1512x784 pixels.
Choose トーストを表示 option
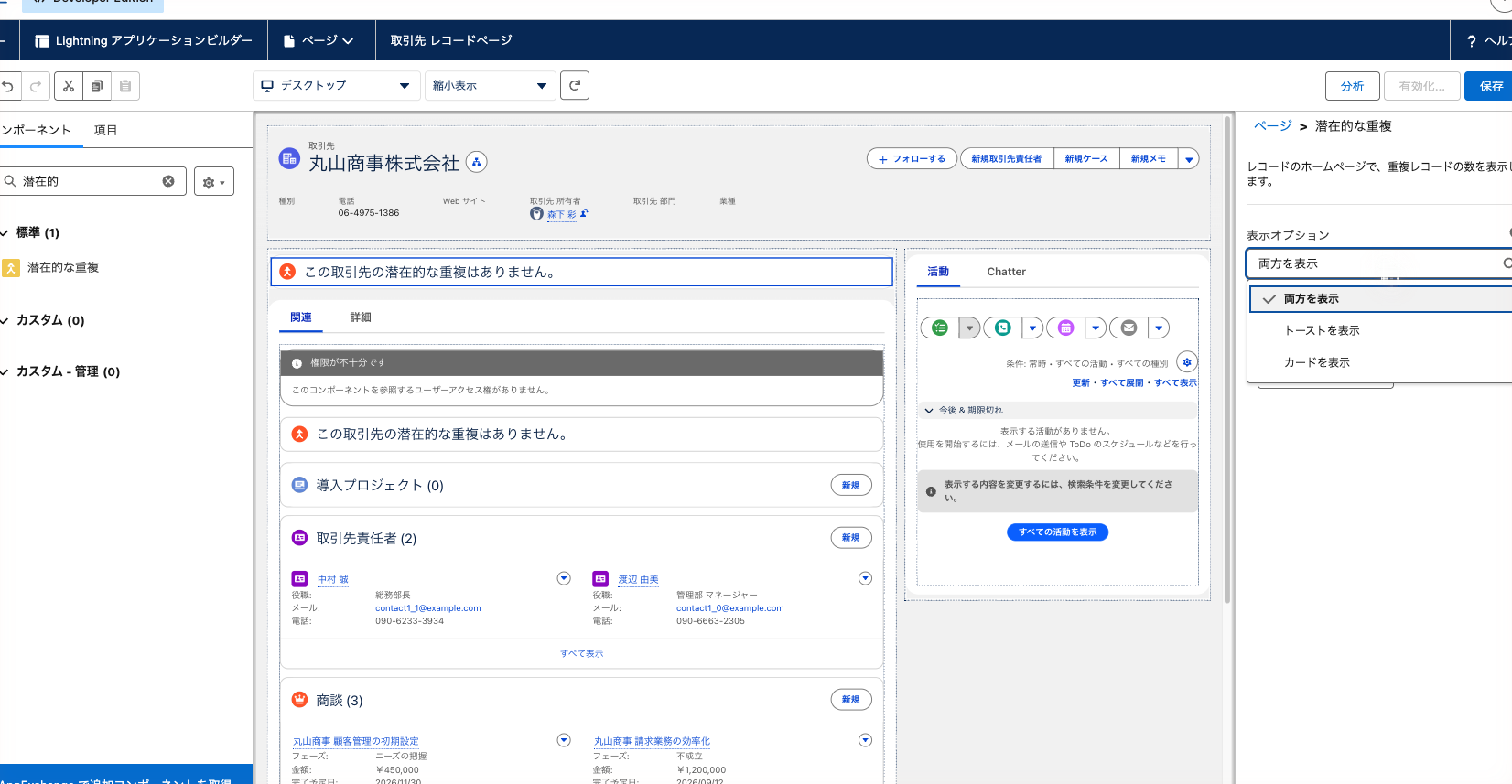pos(1381,330)
